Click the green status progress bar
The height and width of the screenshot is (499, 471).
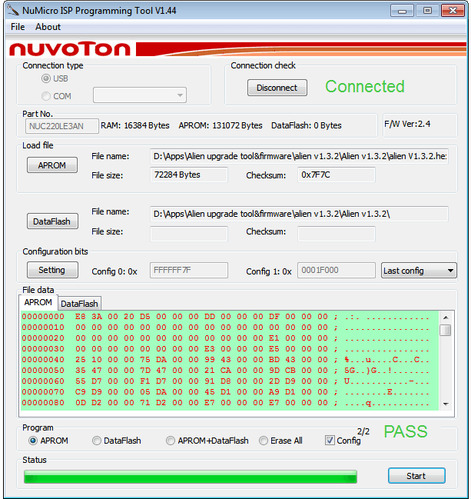tap(190, 477)
